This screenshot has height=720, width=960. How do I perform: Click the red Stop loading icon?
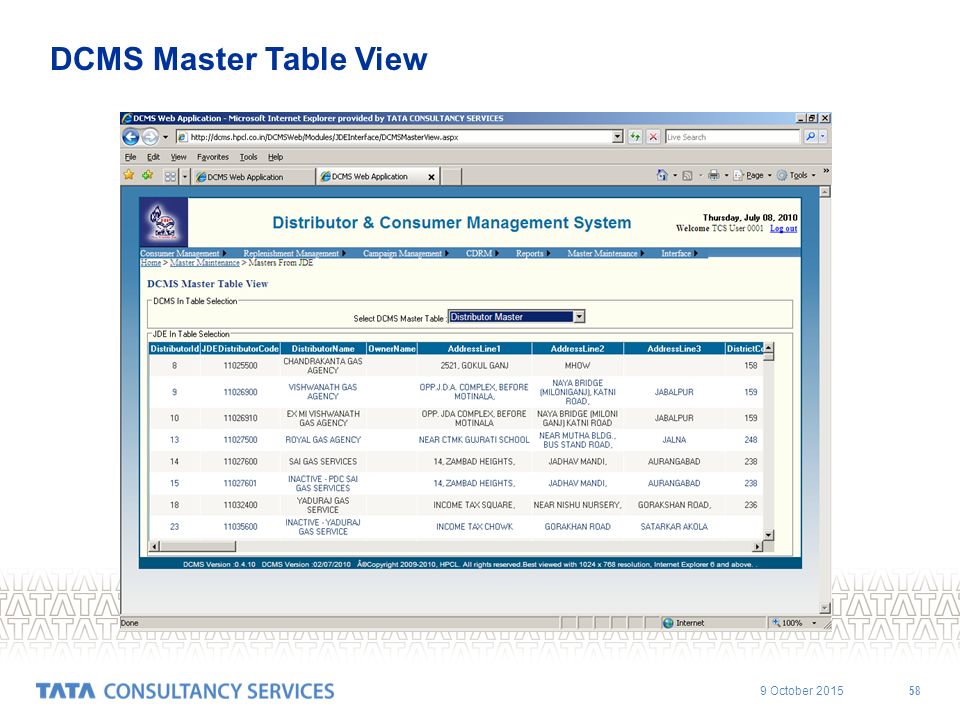point(653,137)
